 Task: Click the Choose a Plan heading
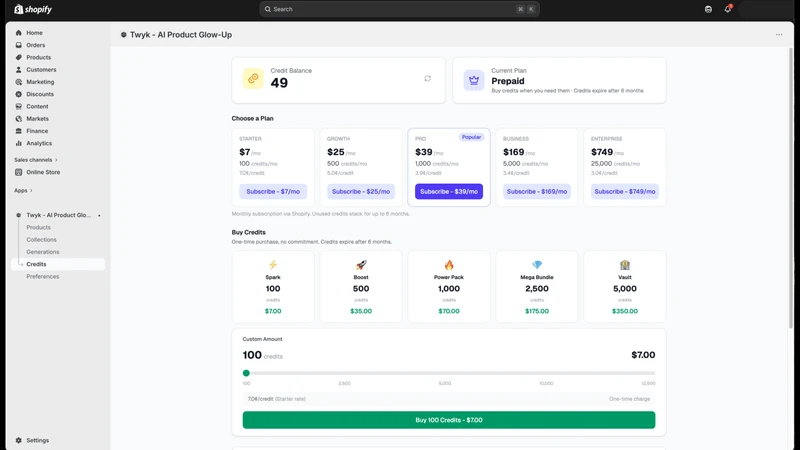click(x=253, y=118)
